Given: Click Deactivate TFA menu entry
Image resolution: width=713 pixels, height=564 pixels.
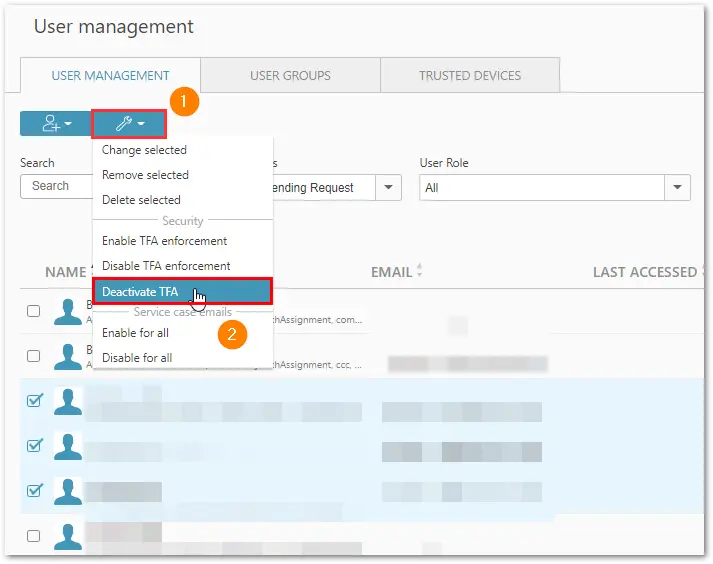Looking at the screenshot, I should [x=182, y=292].
